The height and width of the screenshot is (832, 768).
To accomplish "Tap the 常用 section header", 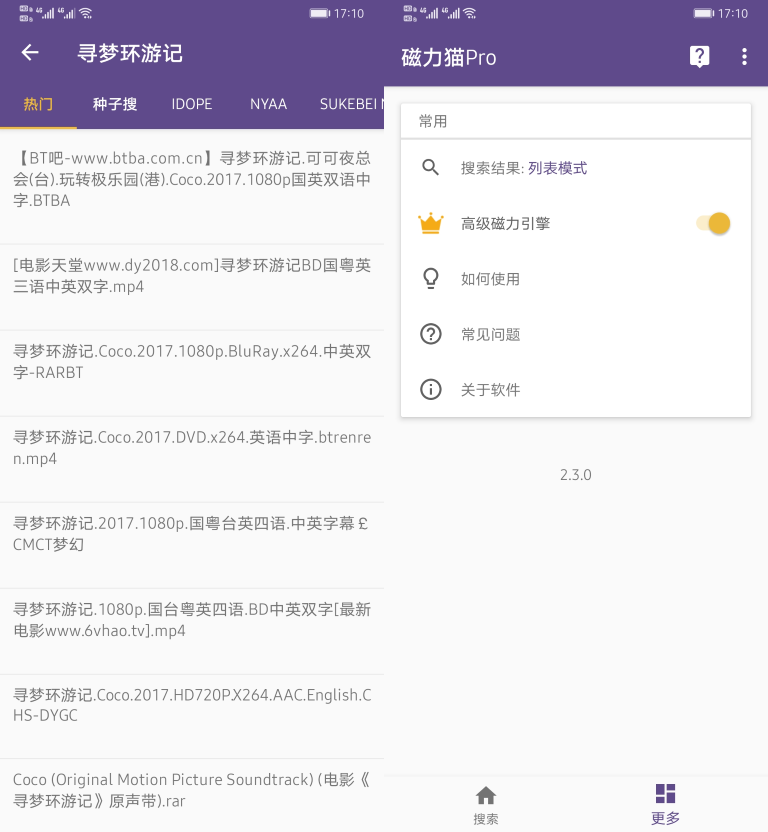I will (433, 121).
